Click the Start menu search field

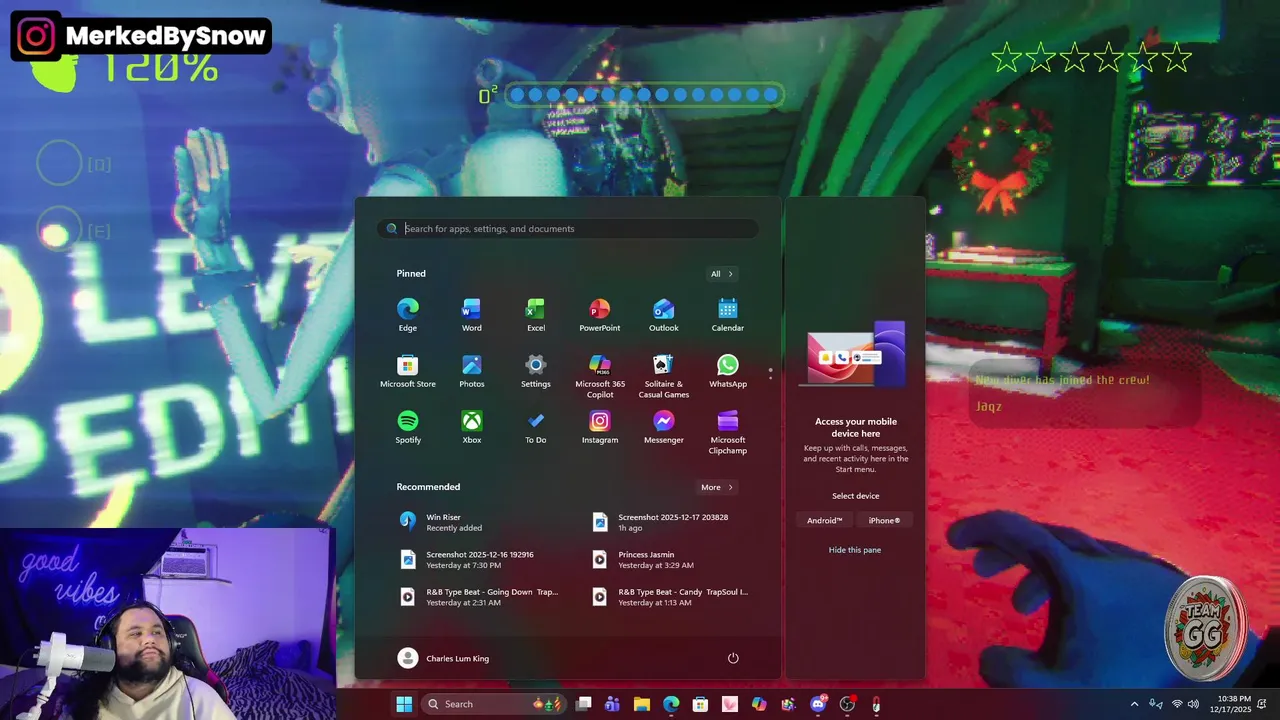[x=567, y=229]
